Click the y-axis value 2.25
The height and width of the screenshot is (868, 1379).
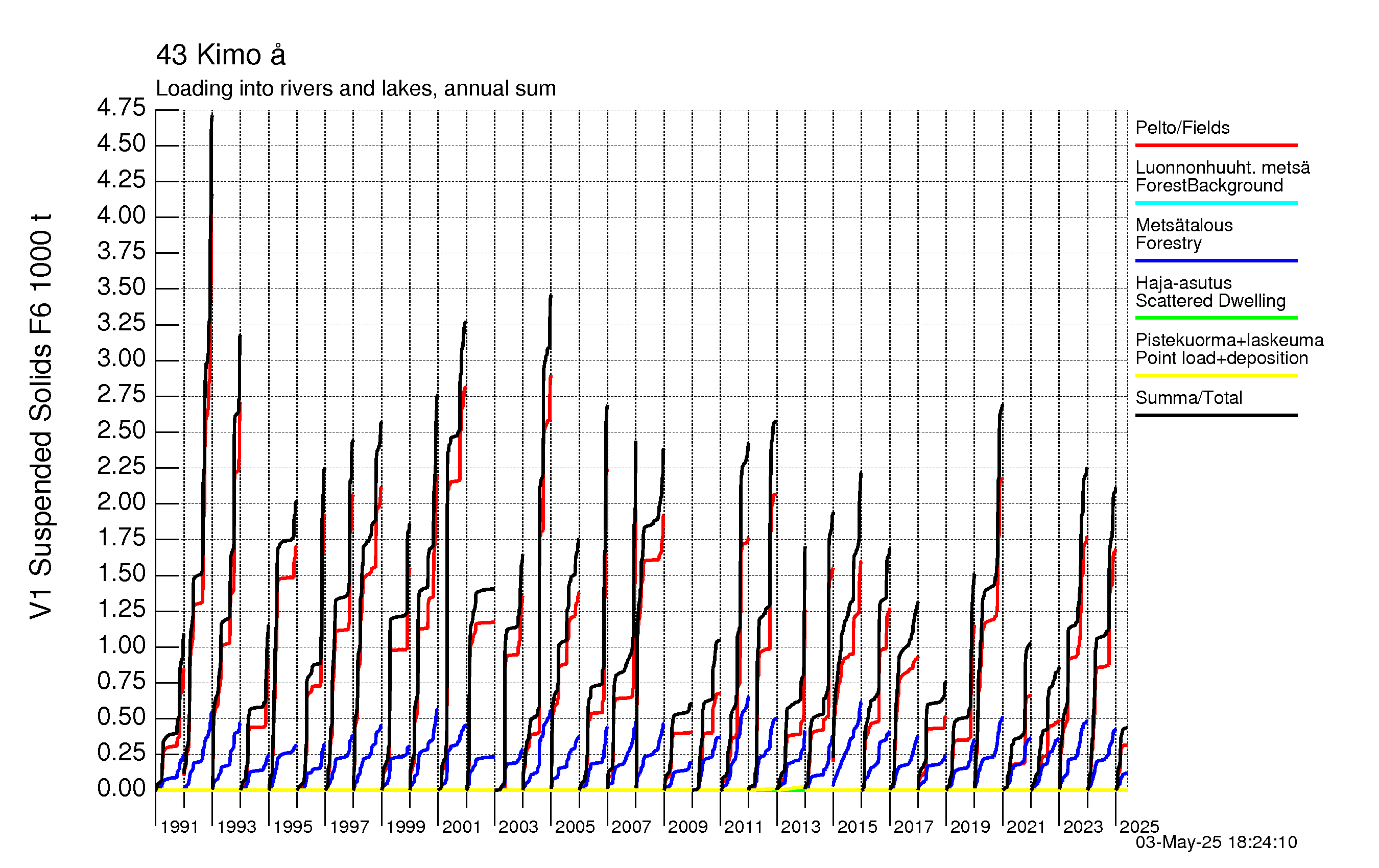pos(122,466)
